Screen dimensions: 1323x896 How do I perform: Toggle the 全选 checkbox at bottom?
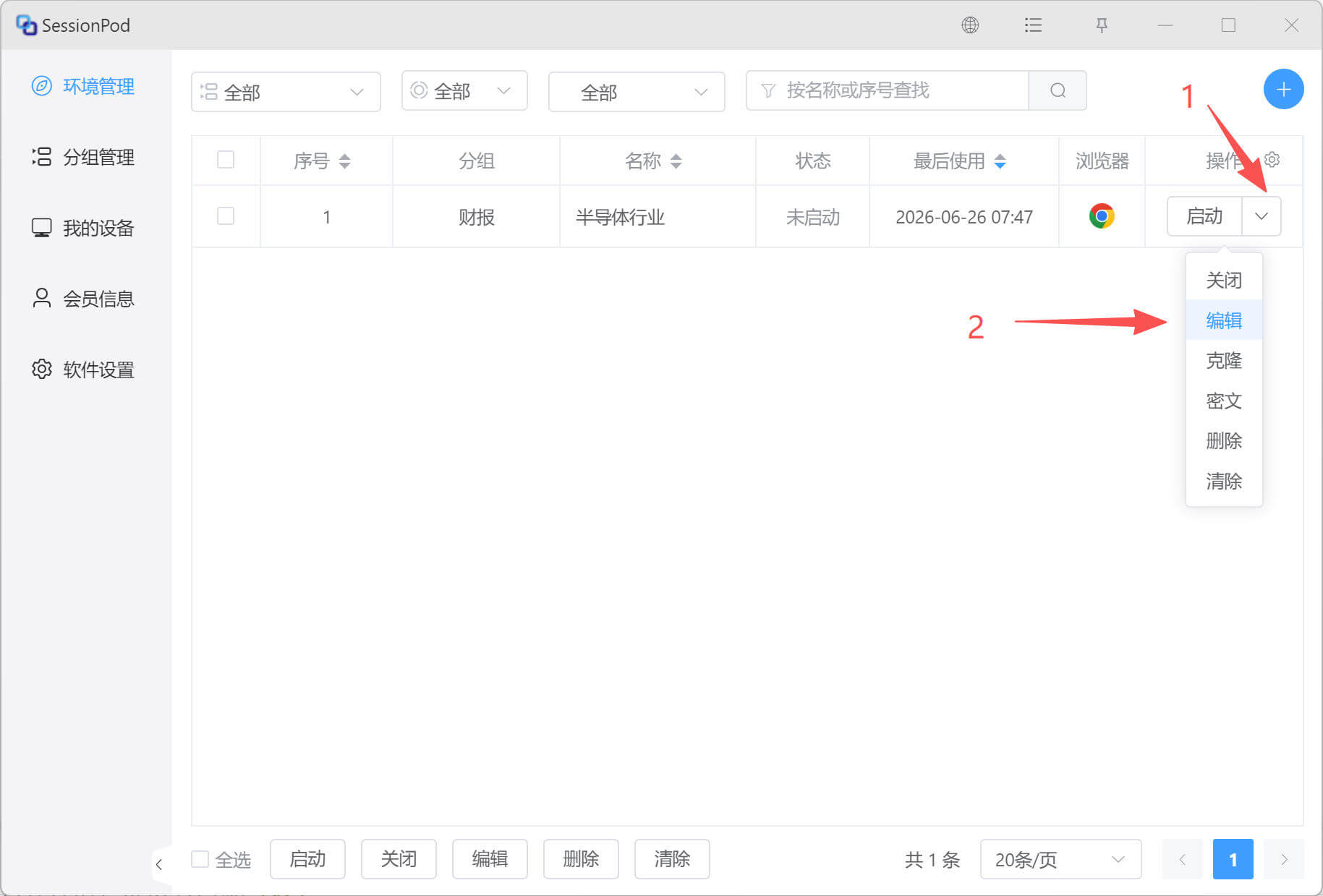click(x=200, y=859)
